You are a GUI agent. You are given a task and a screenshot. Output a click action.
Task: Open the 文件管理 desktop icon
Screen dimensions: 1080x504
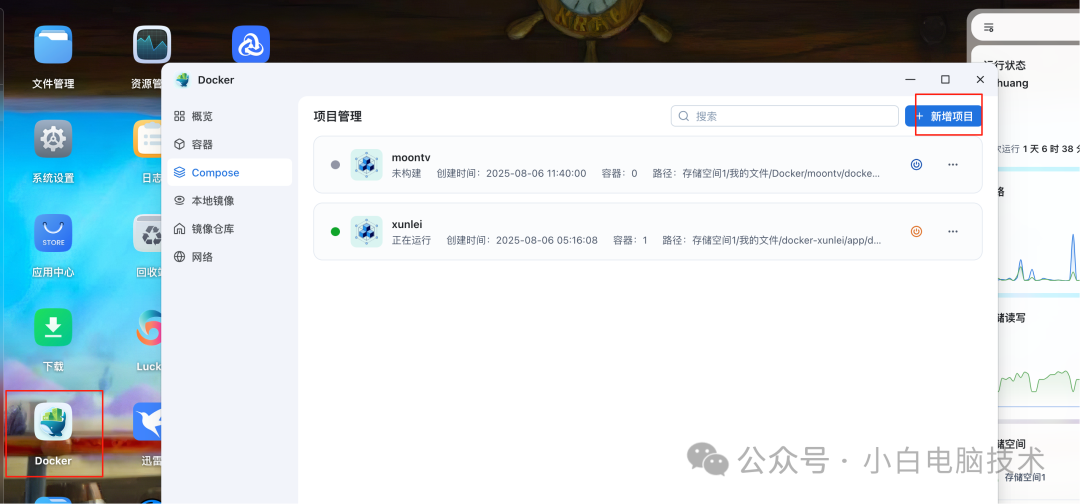click(53, 45)
